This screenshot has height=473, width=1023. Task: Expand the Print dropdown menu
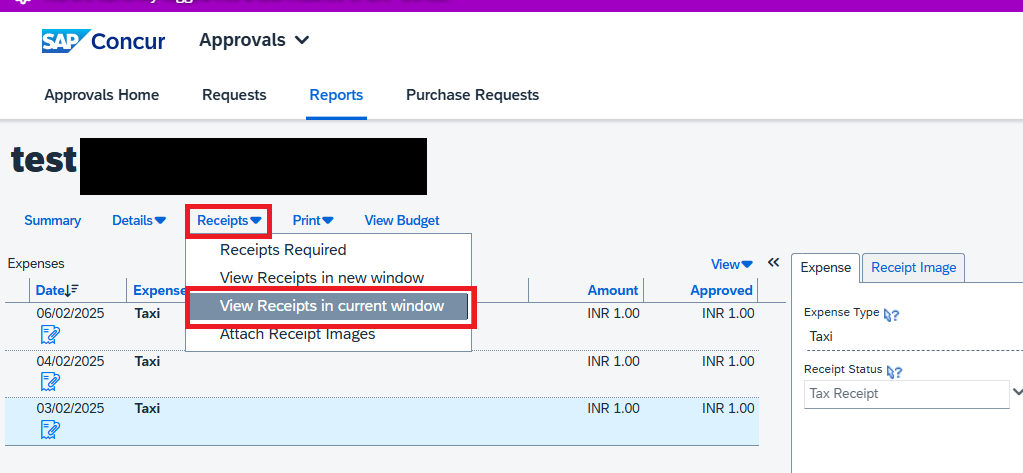[x=313, y=221]
